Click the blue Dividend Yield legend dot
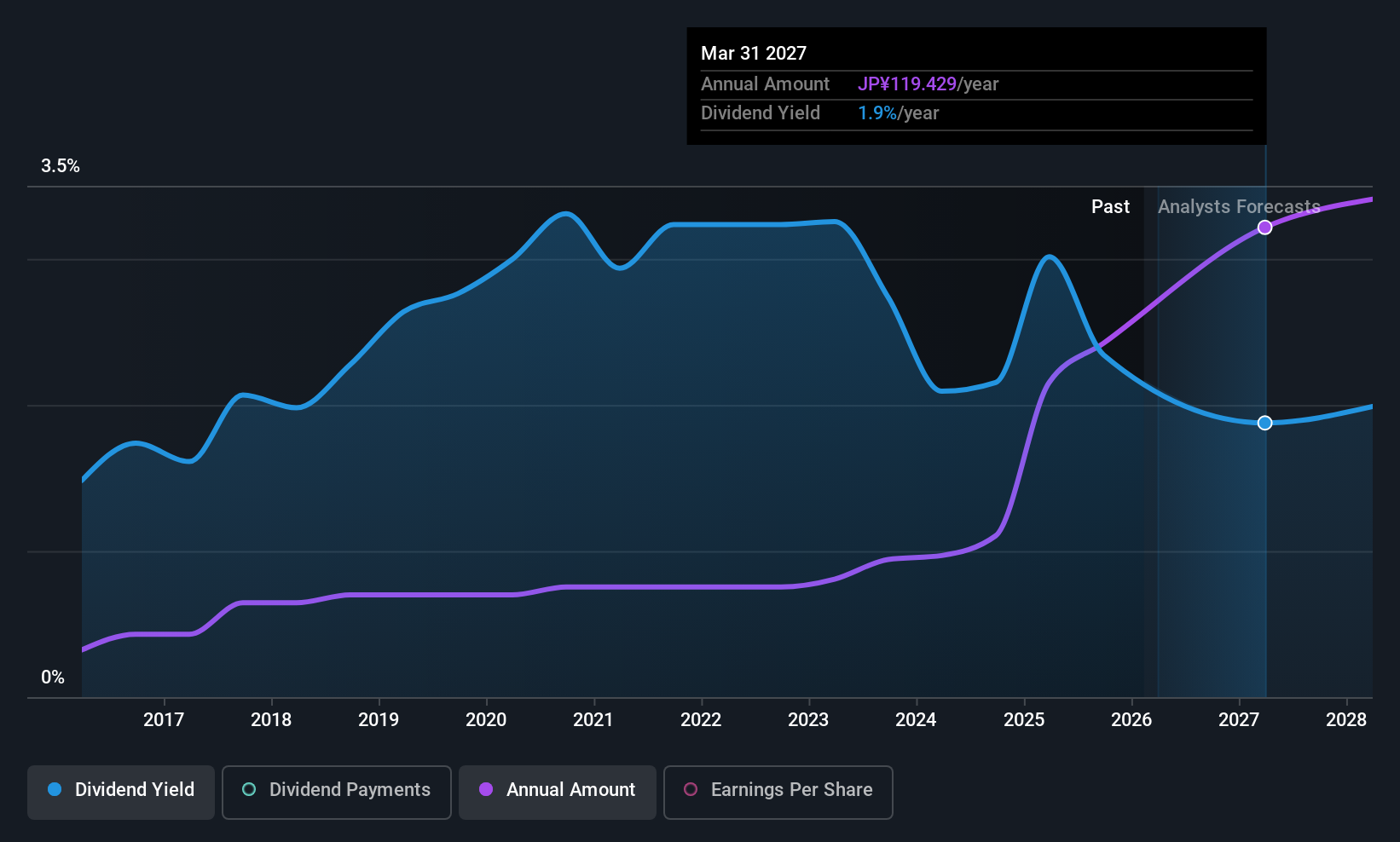The height and width of the screenshot is (842, 1400). pyautogui.click(x=55, y=789)
